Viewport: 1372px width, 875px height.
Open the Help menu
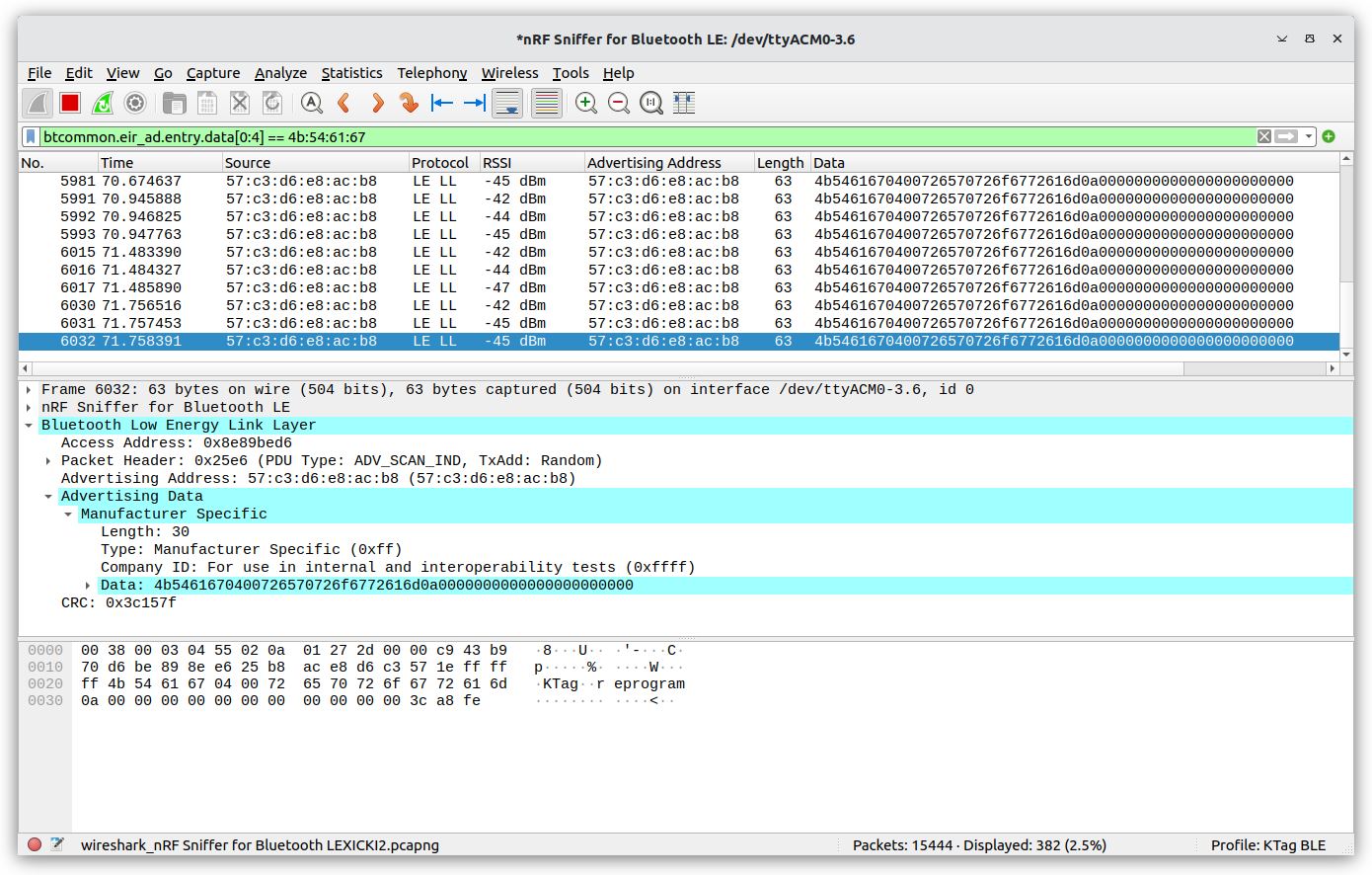pyautogui.click(x=619, y=73)
